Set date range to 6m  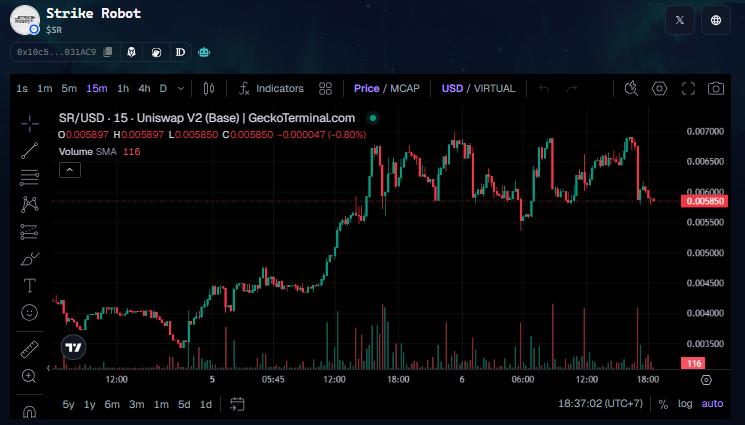pyautogui.click(x=112, y=405)
